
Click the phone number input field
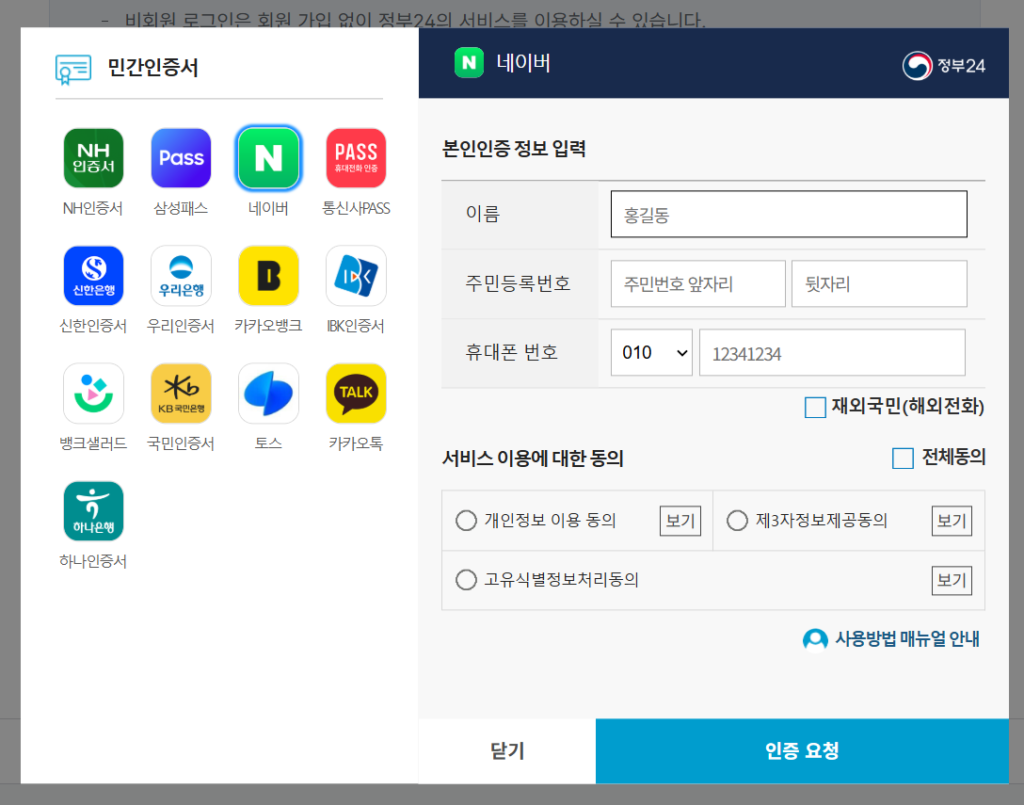(x=832, y=353)
